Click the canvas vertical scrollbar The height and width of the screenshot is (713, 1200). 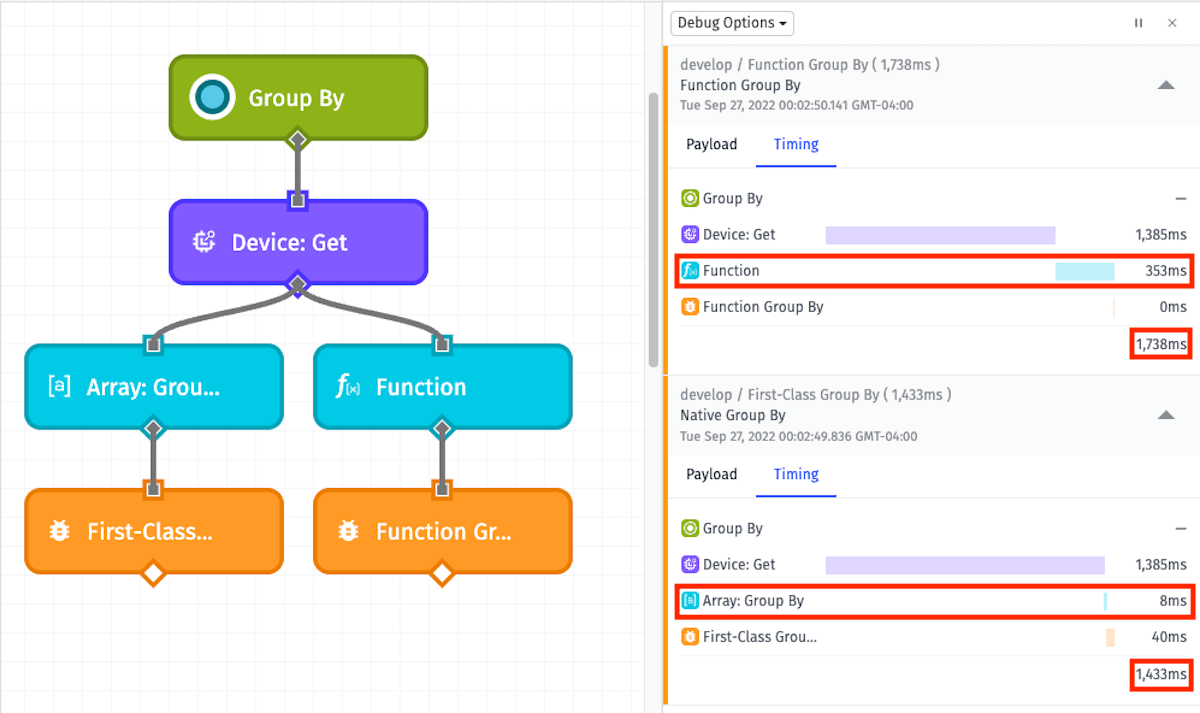(x=654, y=230)
